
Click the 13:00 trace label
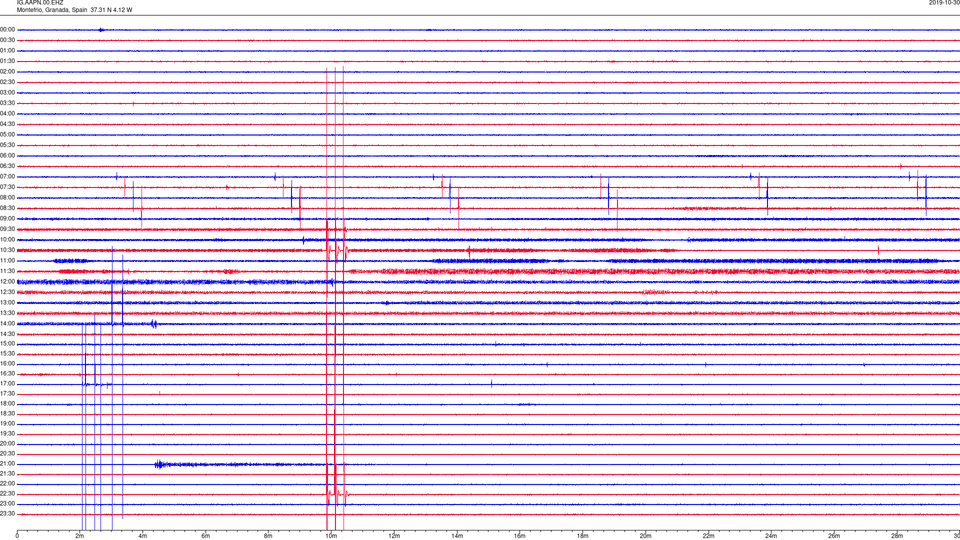pos(7,302)
